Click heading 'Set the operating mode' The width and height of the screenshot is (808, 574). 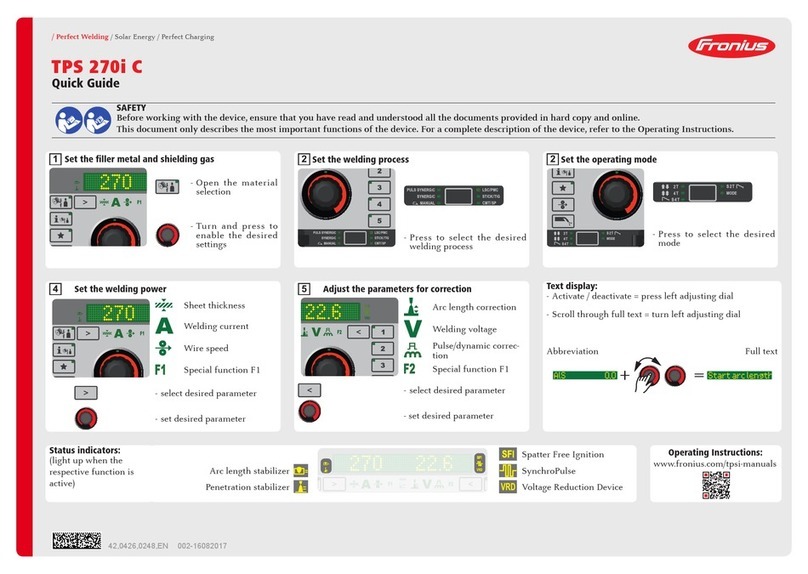(609, 160)
